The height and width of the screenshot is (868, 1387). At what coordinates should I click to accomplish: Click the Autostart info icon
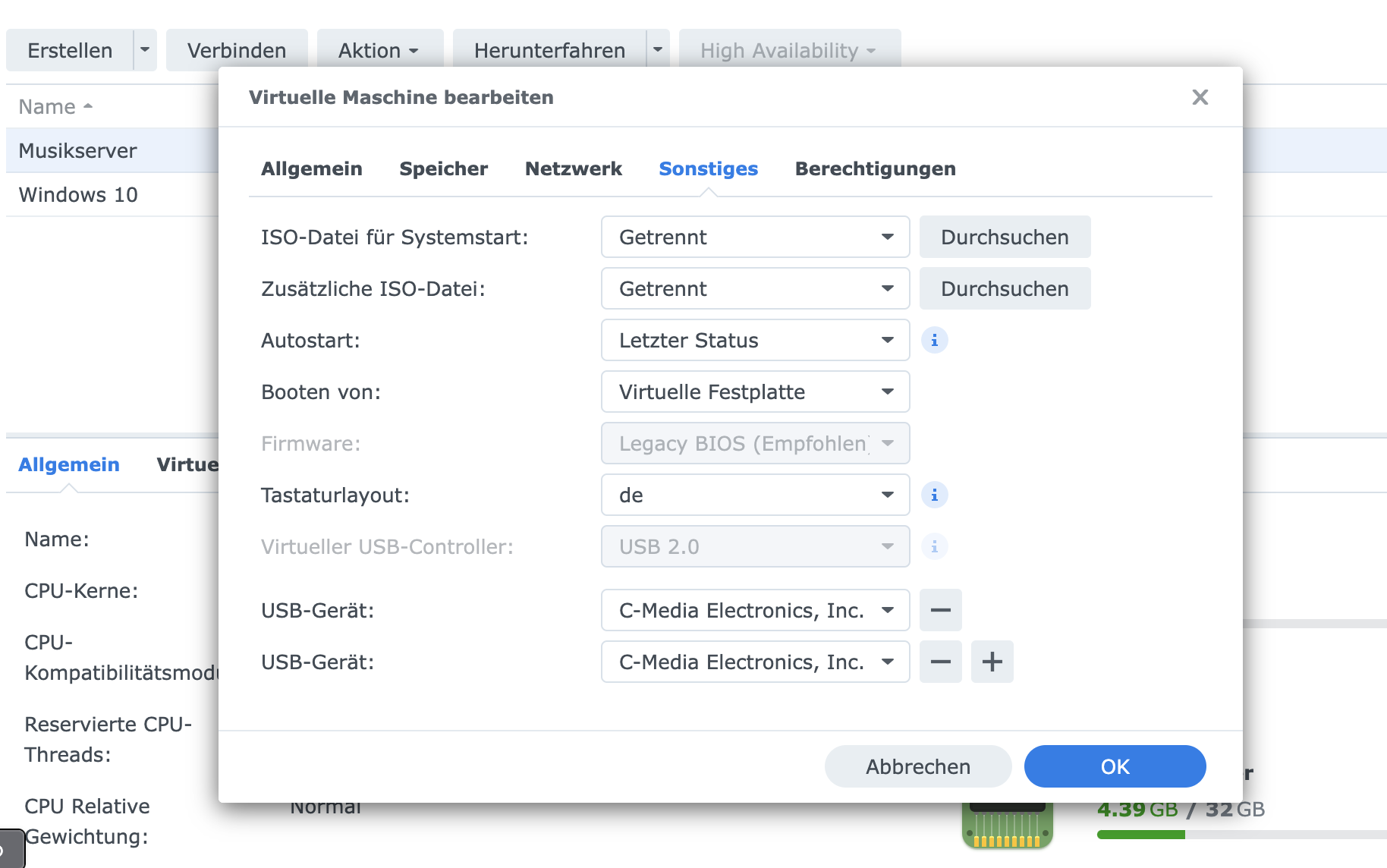click(934, 341)
